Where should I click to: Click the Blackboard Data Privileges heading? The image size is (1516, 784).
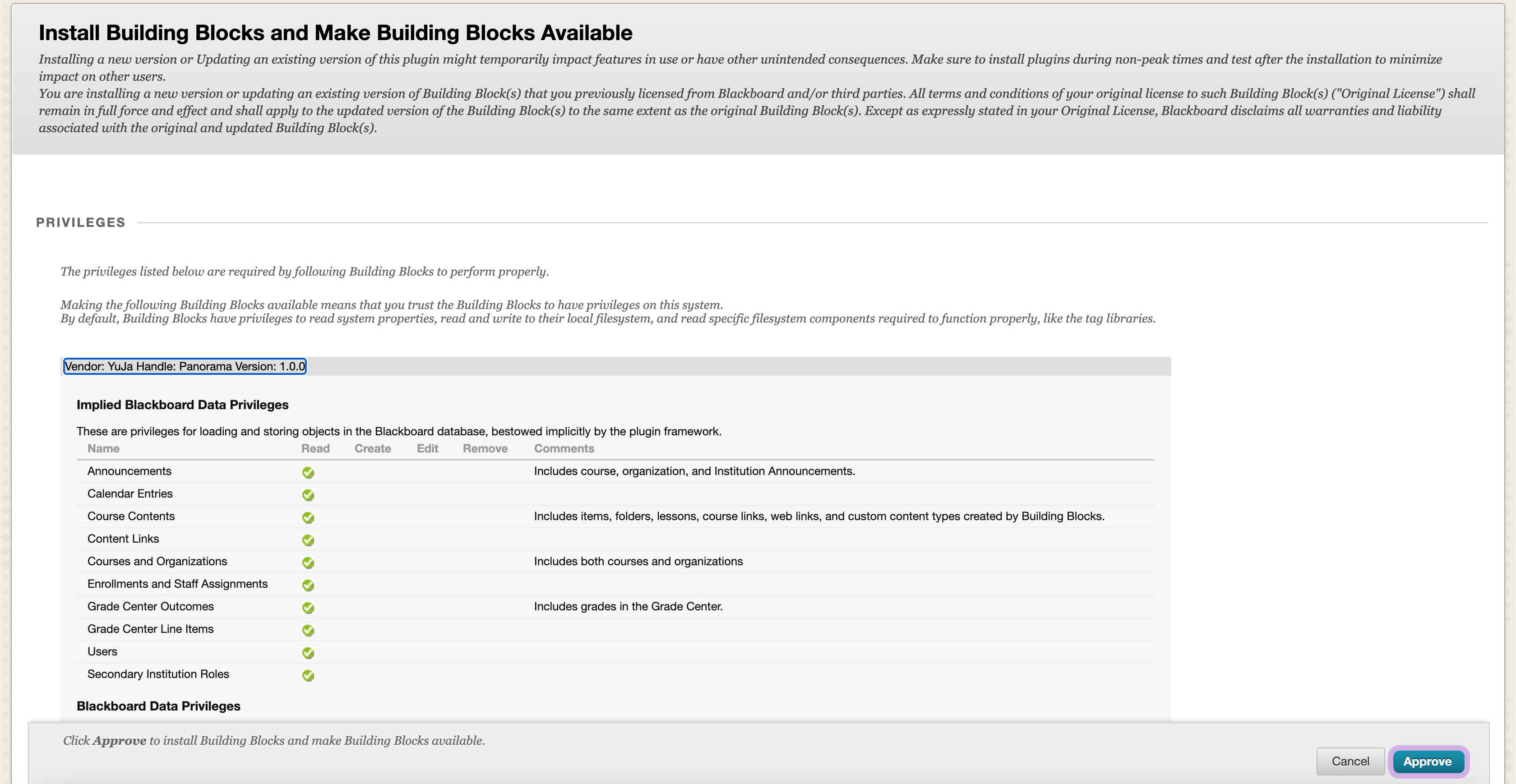[x=158, y=706]
